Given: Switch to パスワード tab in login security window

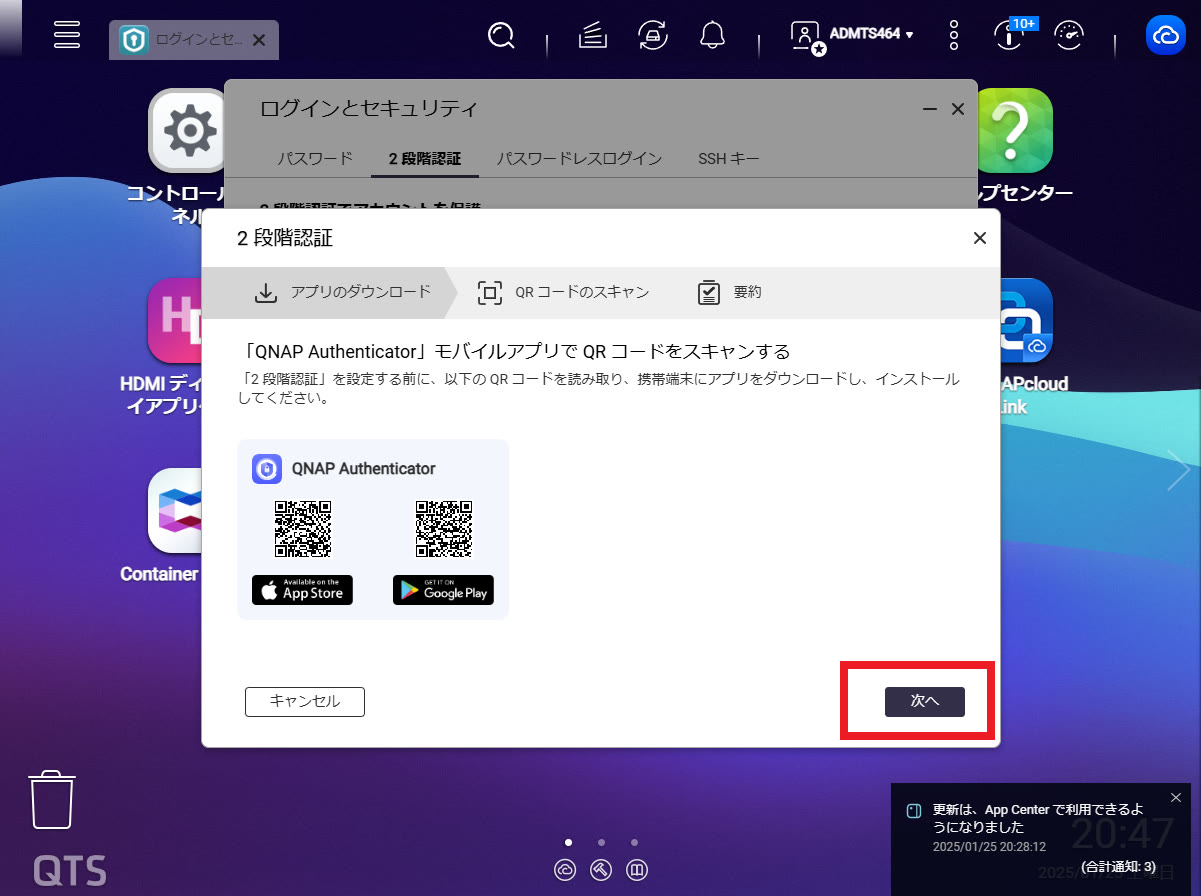Looking at the screenshot, I should [315, 158].
